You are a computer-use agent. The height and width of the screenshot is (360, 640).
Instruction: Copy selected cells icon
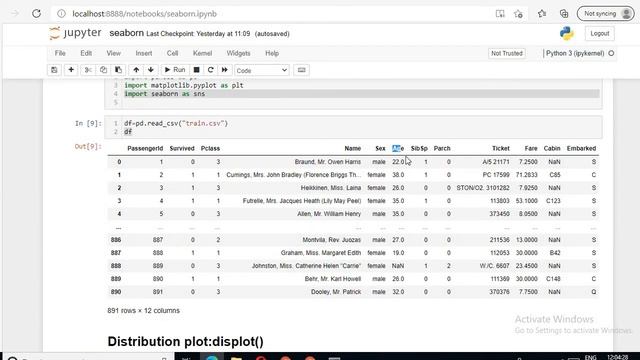tap(103, 70)
